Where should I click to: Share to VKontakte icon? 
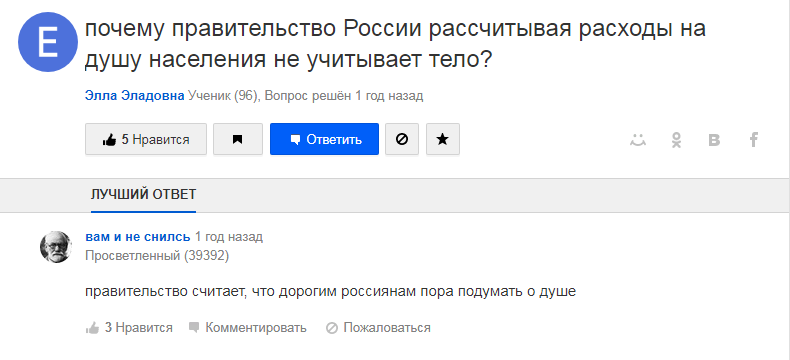coord(714,139)
